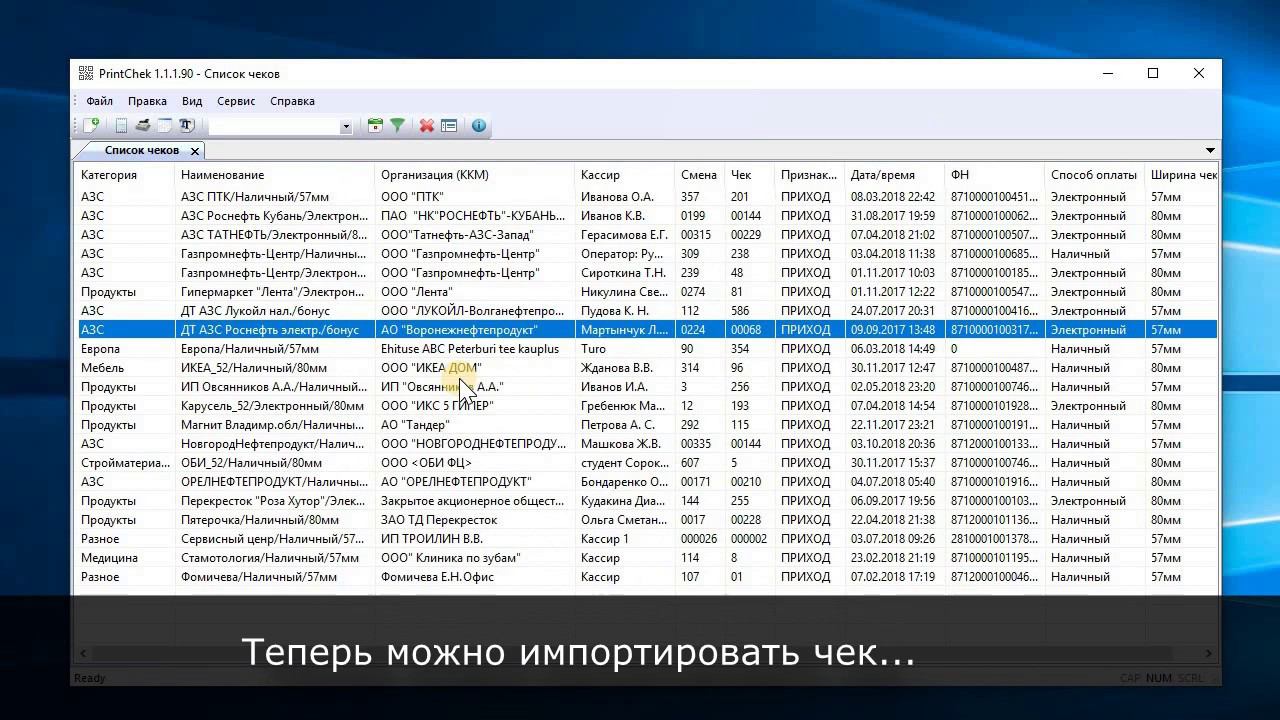This screenshot has height=720, width=1280.
Task: Click the ФН column header
Action: [995, 175]
